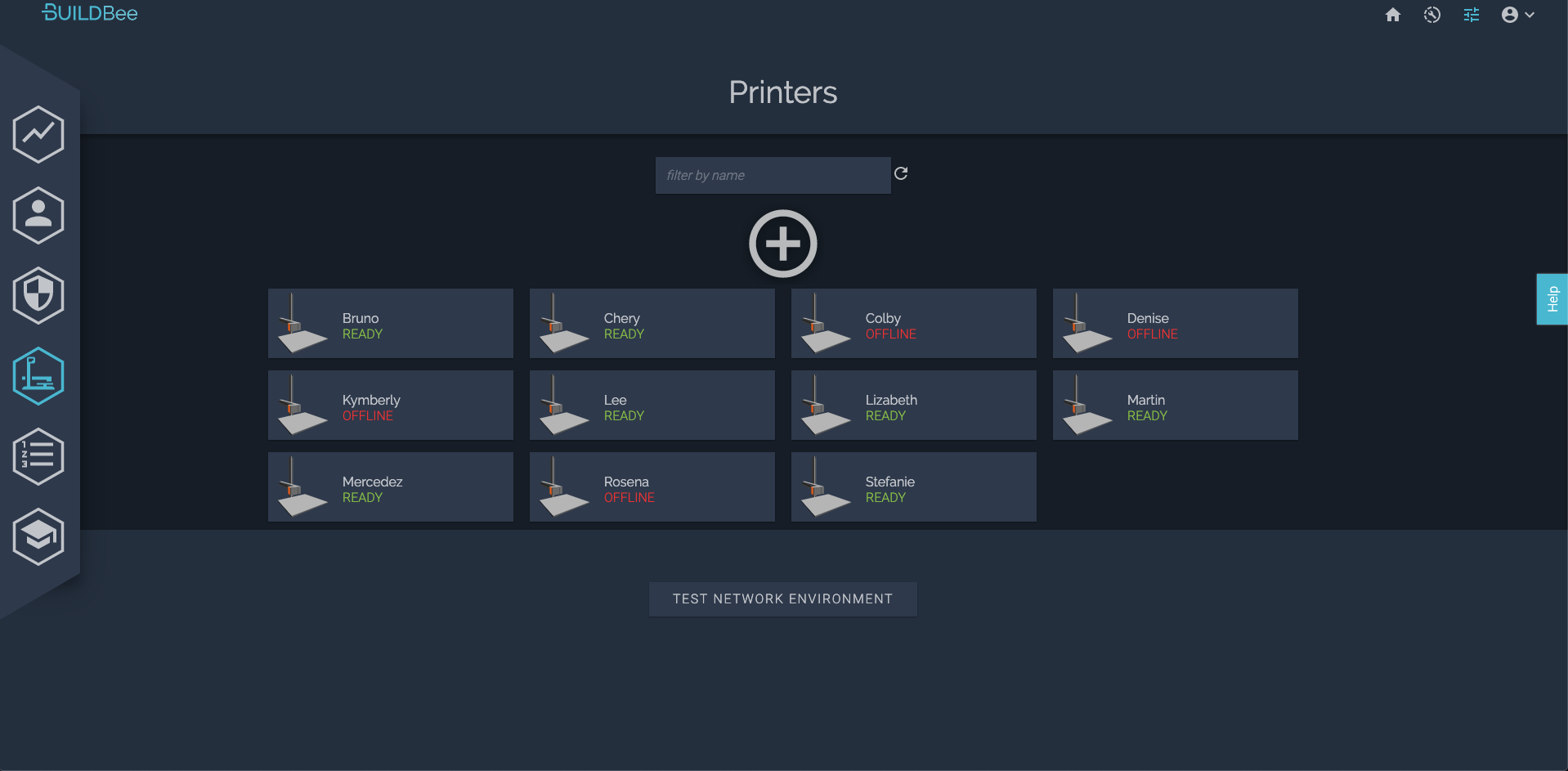Open the Martin printer card

[1176, 405]
